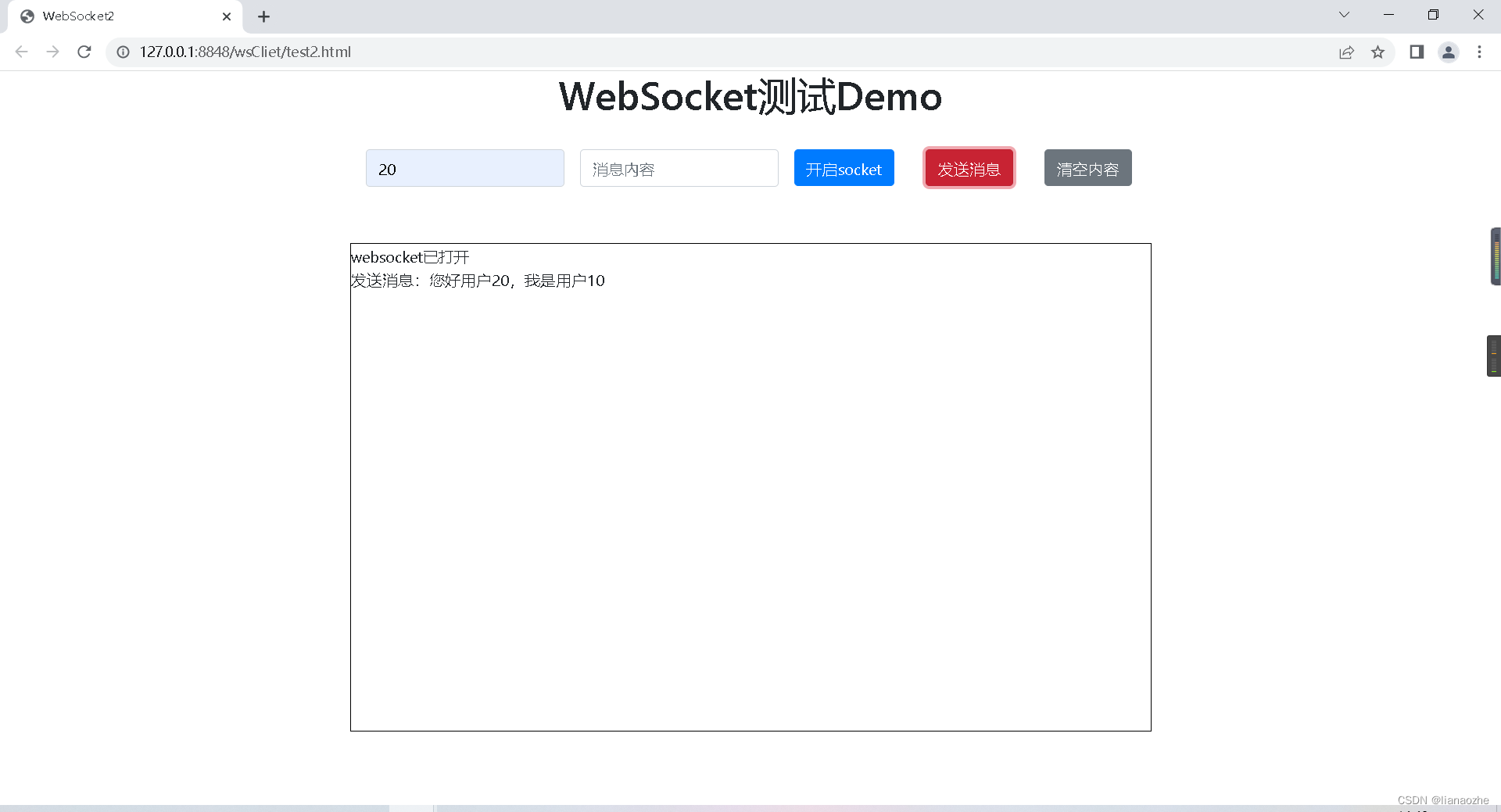Click the WebSocket测试Demo heading
Screen dimensions: 1501x812
point(750,97)
